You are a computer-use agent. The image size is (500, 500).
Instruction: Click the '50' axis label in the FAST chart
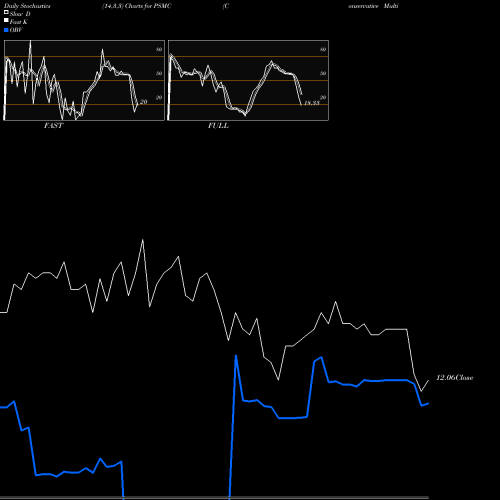pyautogui.click(x=159, y=73)
